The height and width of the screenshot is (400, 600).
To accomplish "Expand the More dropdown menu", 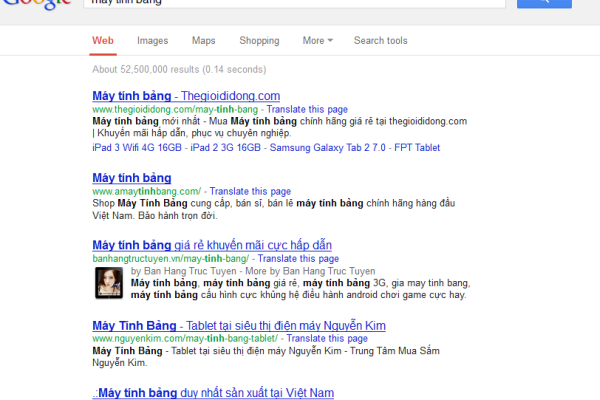I will pos(318,41).
